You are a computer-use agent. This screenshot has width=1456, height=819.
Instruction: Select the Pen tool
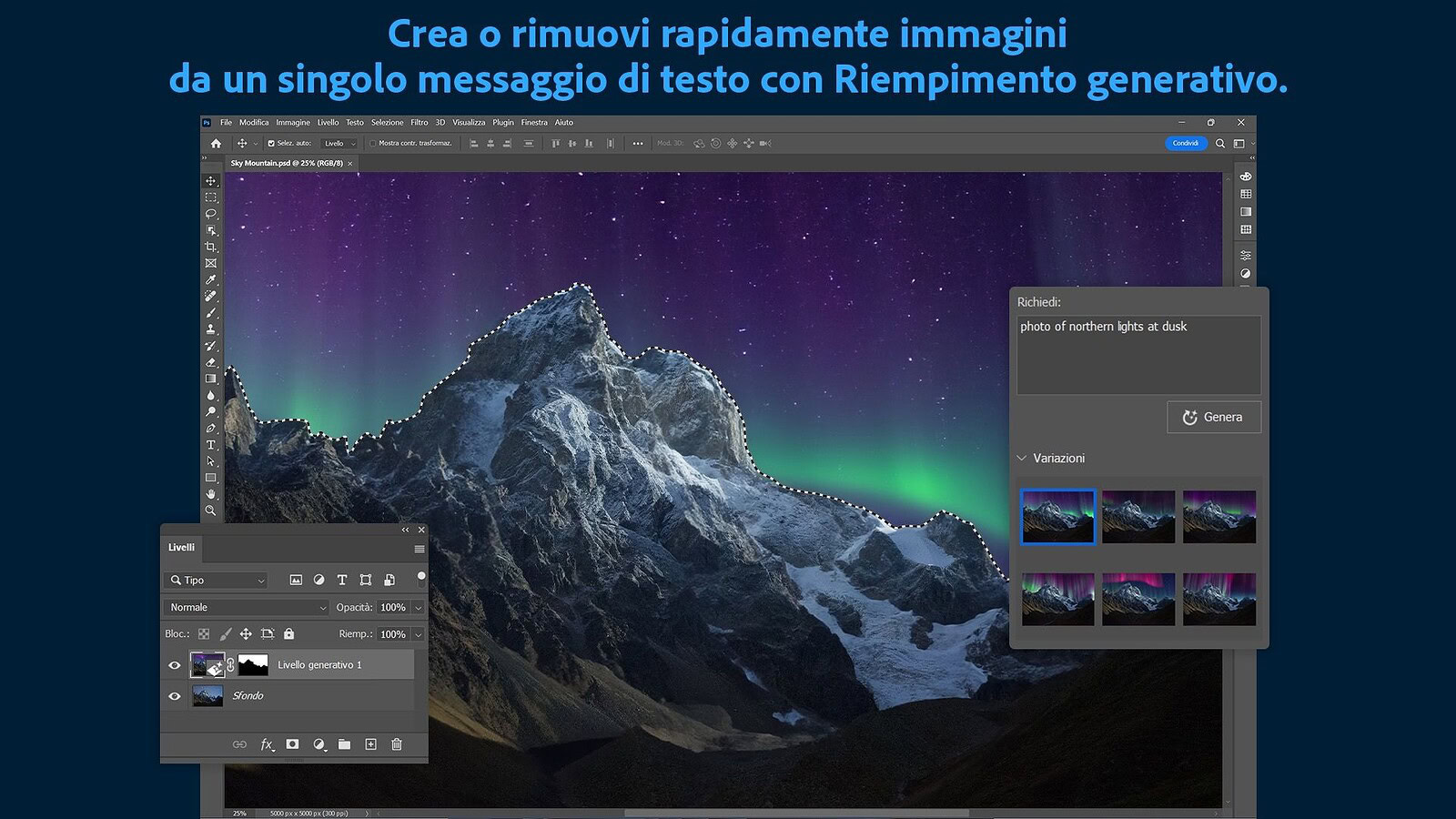211,428
